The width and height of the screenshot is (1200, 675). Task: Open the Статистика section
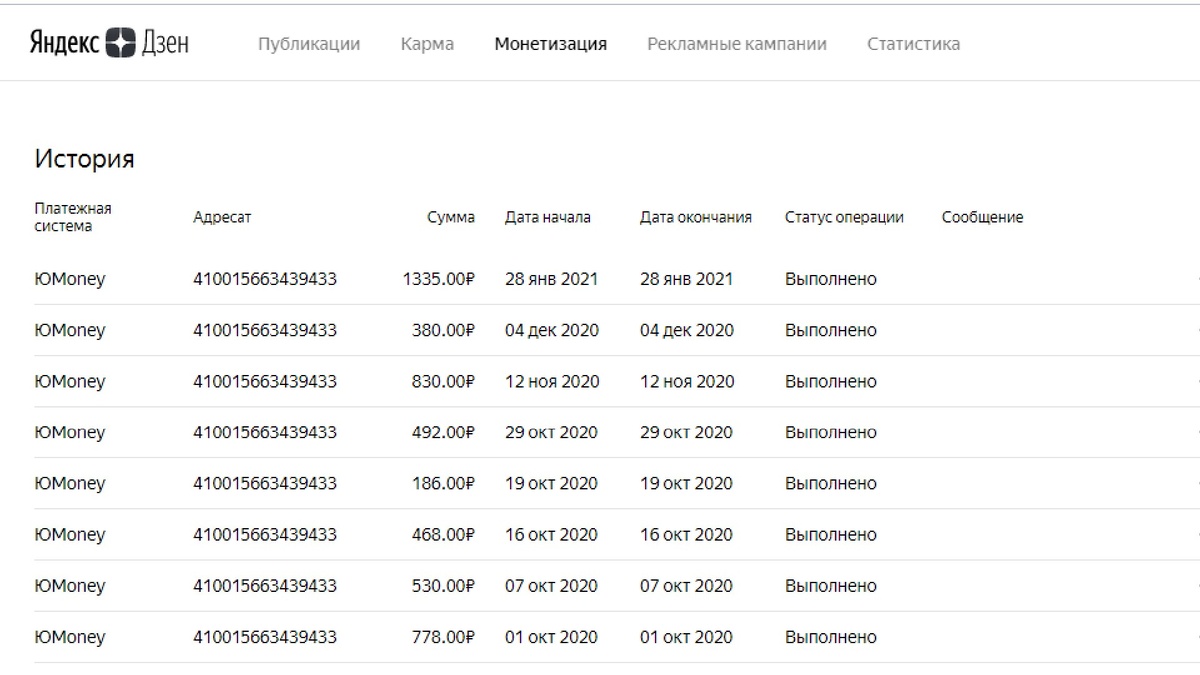(914, 43)
